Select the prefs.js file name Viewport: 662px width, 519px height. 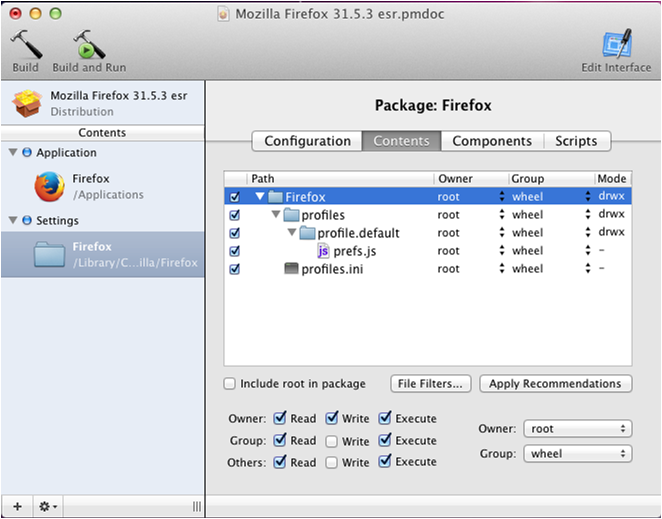[x=355, y=251]
